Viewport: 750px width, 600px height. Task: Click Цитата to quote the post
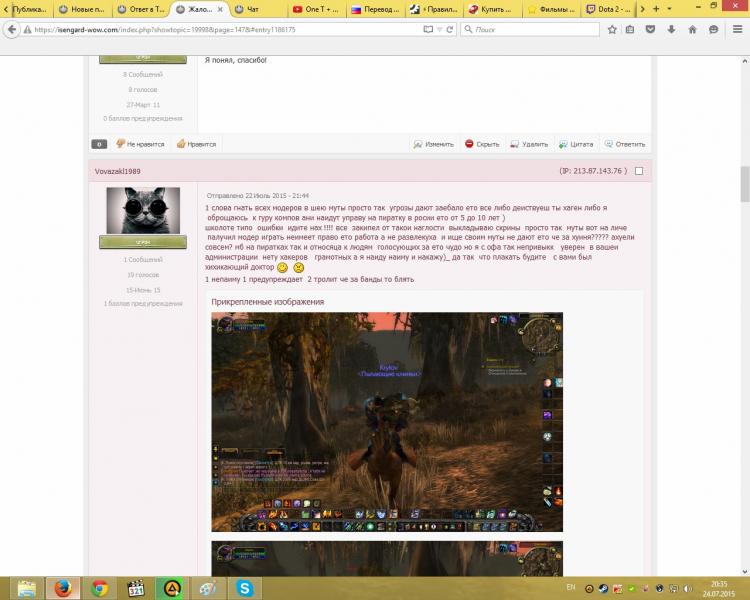tap(576, 144)
